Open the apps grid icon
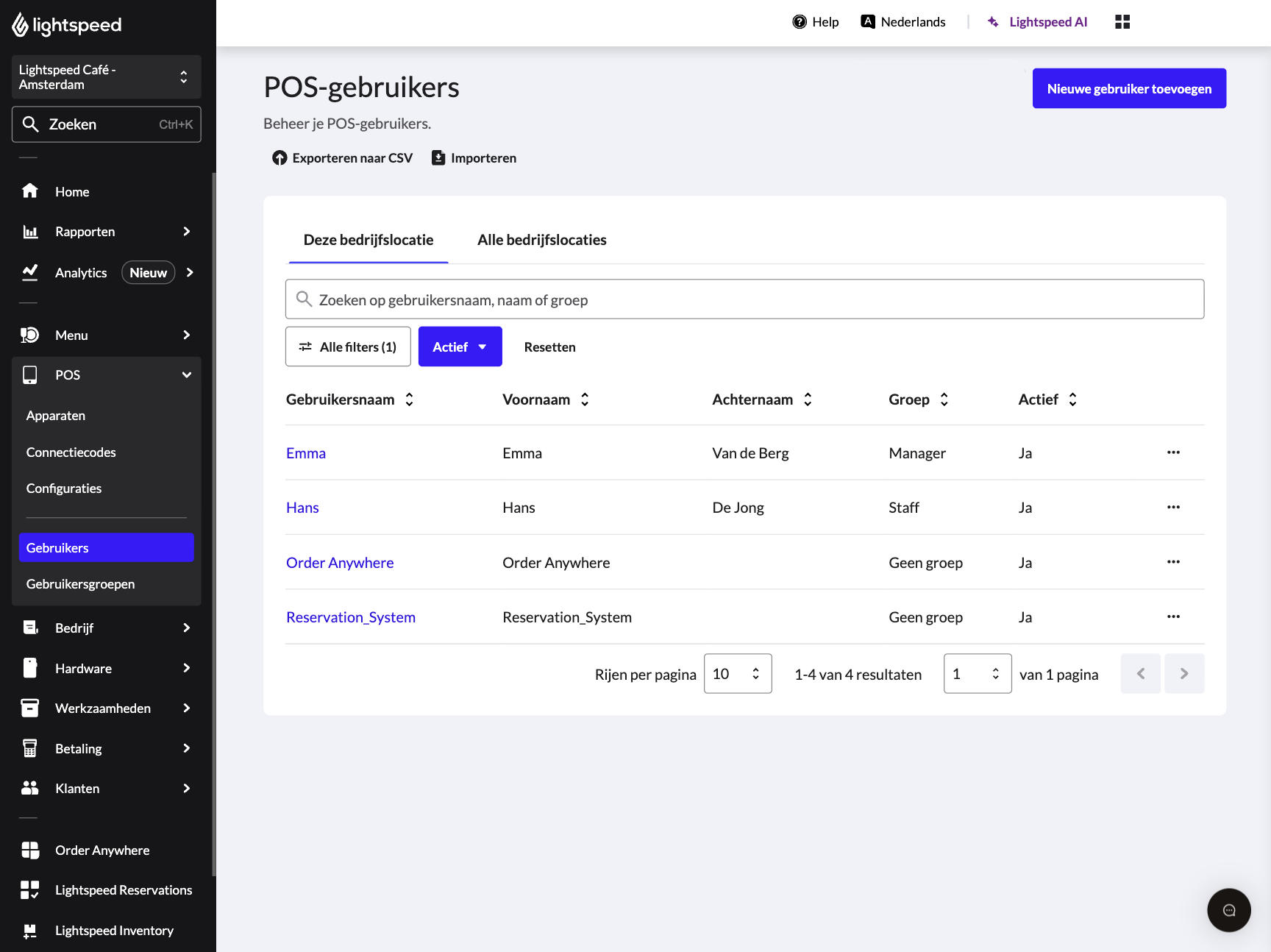Image resolution: width=1271 pixels, height=952 pixels. pyautogui.click(x=1122, y=22)
